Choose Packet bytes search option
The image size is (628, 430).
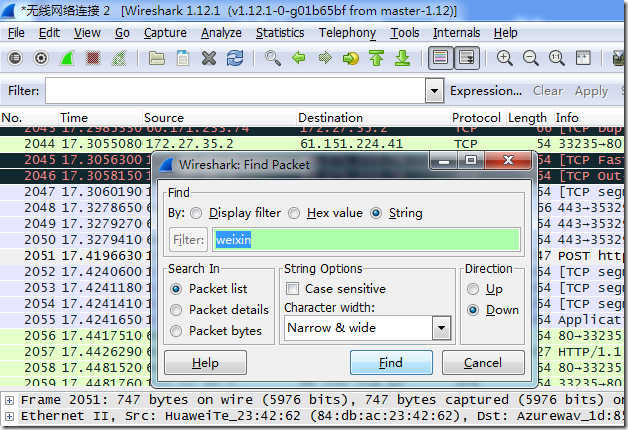(176, 331)
